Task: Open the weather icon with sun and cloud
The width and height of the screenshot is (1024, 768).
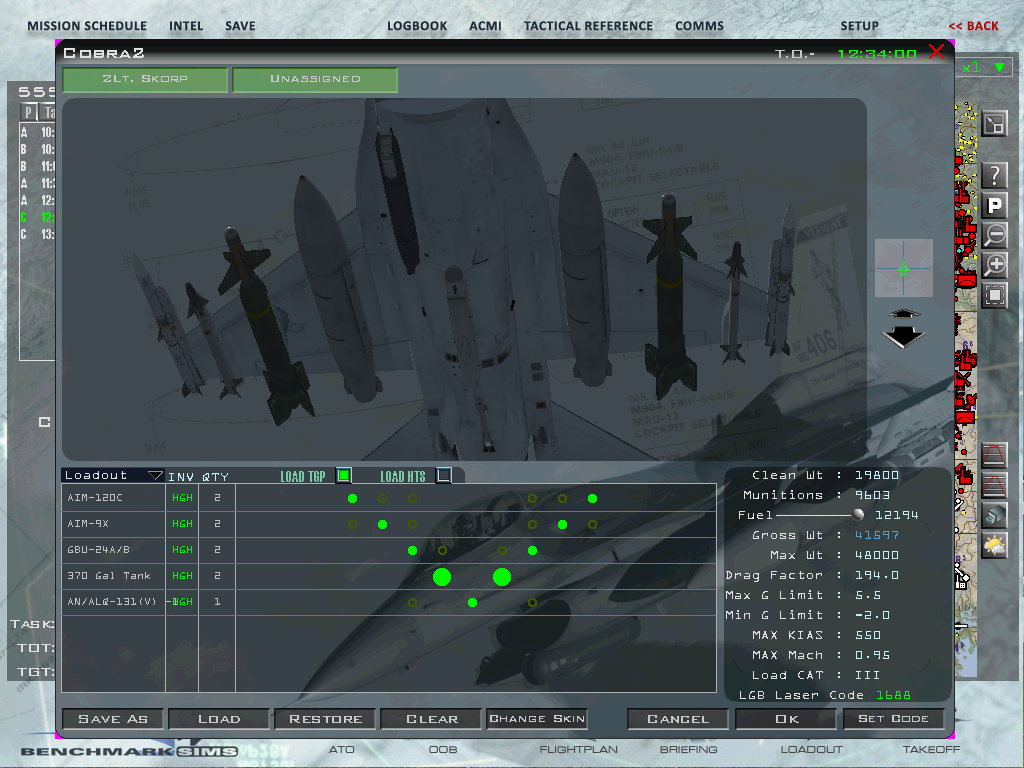Action: click(994, 545)
